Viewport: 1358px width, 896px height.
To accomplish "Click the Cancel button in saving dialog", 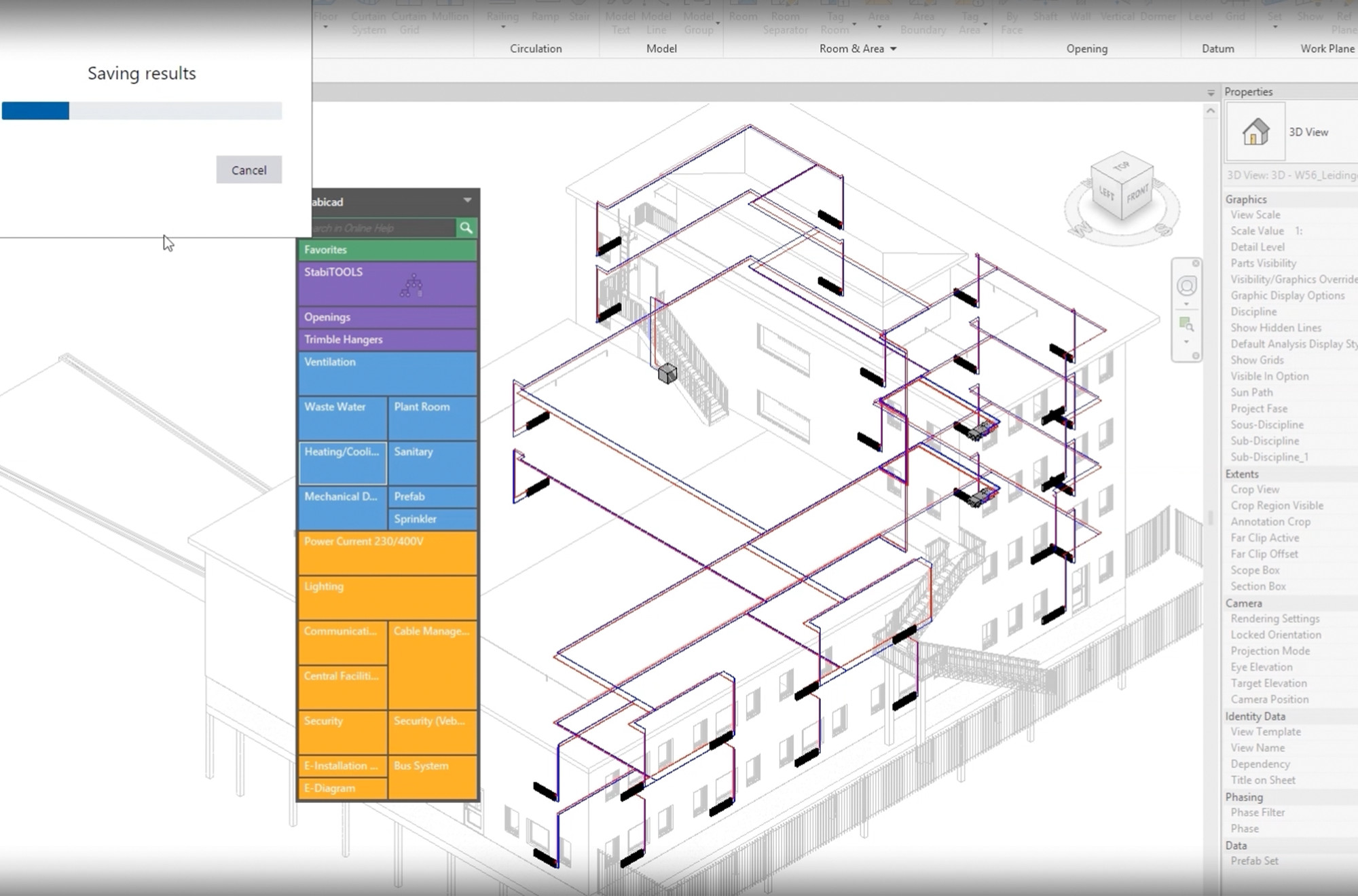I will tap(249, 169).
